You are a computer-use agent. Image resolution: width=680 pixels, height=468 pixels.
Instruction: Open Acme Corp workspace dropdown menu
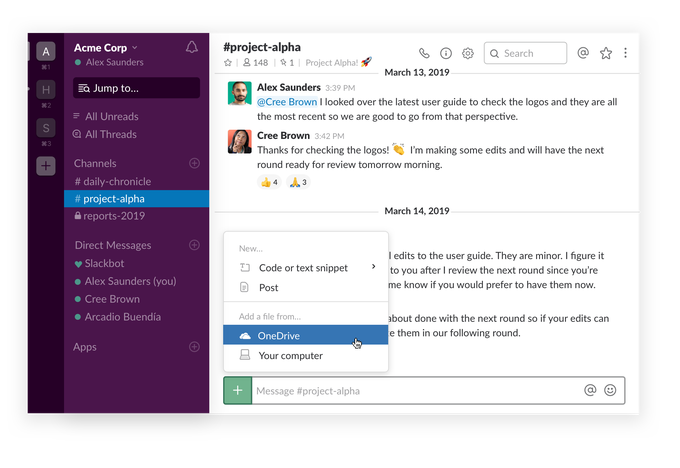(106, 47)
